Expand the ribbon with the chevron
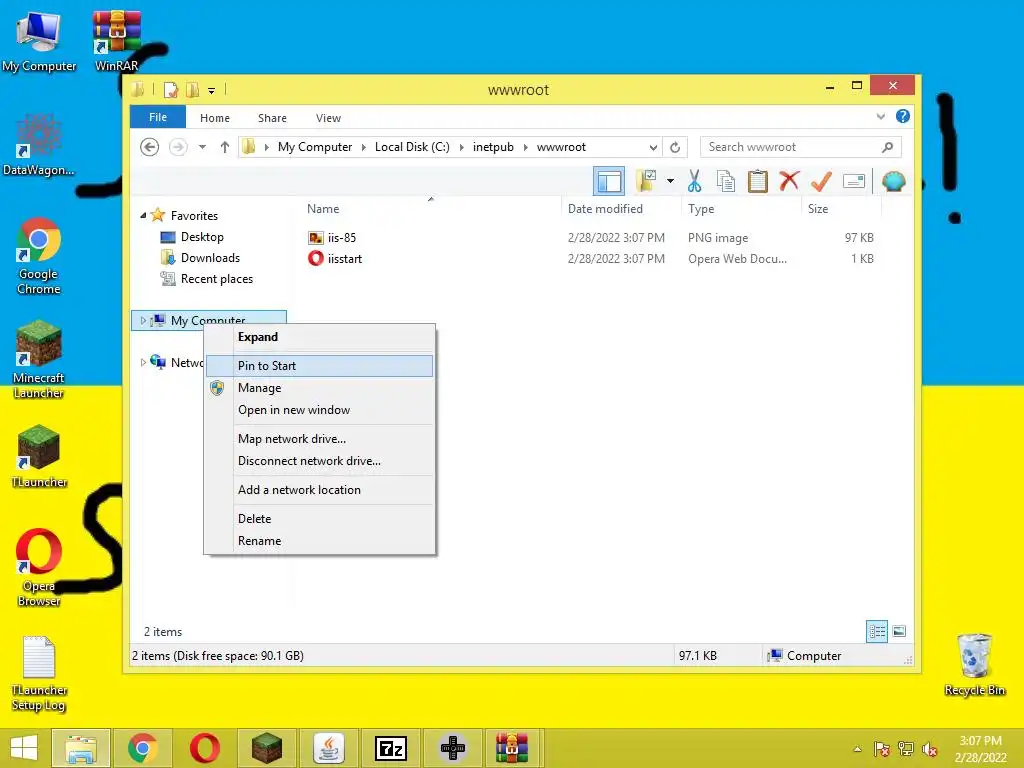The height and width of the screenshot is (768, 1024). [x=880, y=117]
